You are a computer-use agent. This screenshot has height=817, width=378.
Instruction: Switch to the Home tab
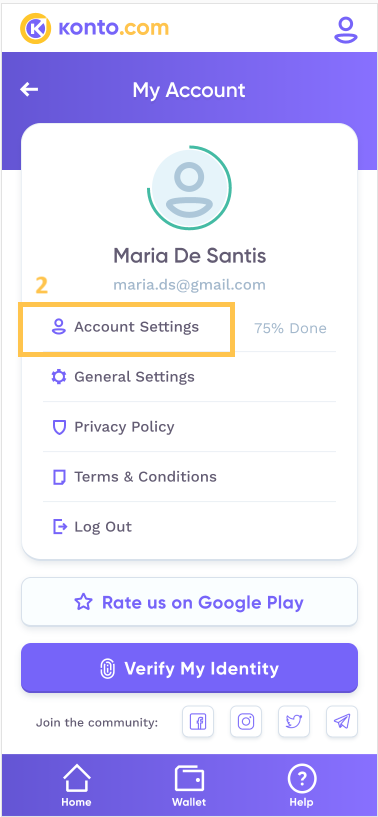tap(76, 785)
